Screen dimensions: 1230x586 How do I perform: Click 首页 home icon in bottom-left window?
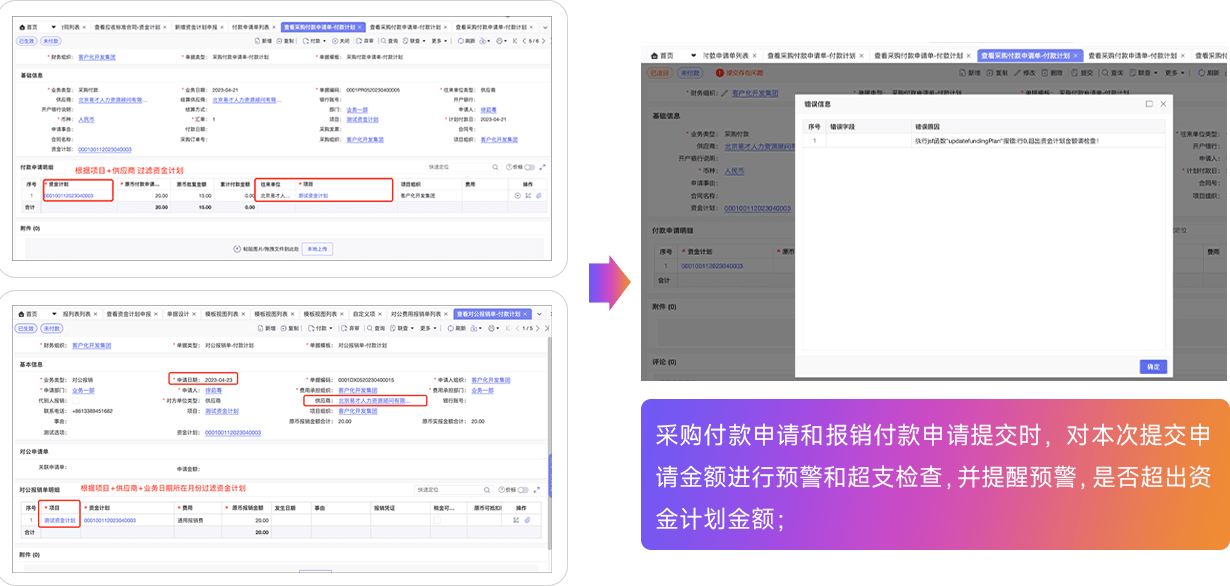click(x=28, y=314)
